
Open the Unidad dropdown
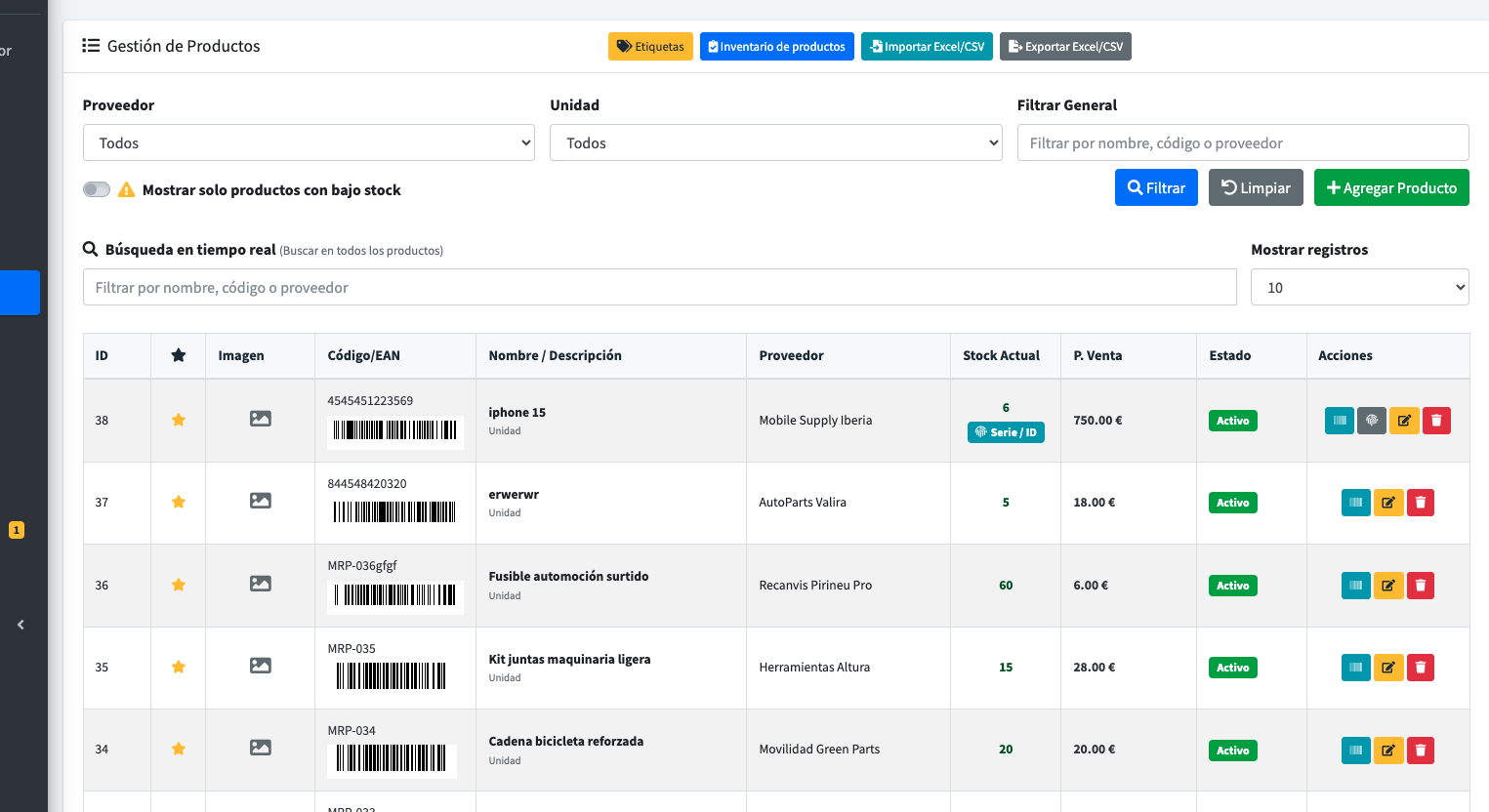coord(776,142)
